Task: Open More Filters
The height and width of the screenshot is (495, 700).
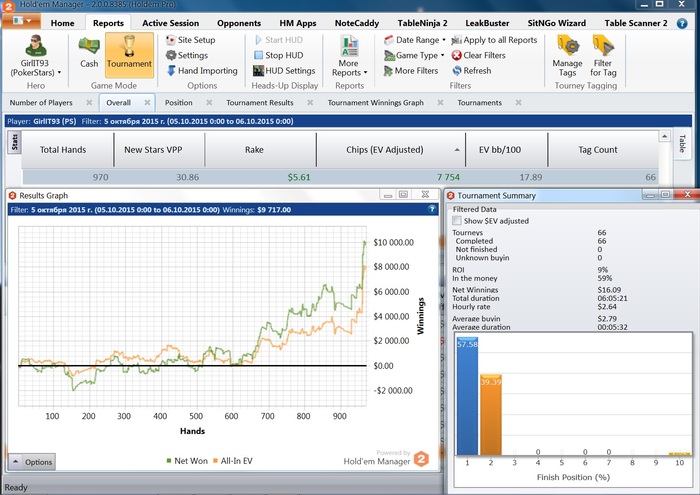Action: 411,71
